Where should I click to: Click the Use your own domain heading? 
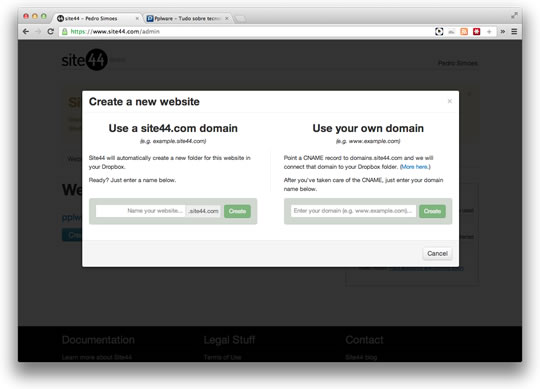tap(368, 128)
